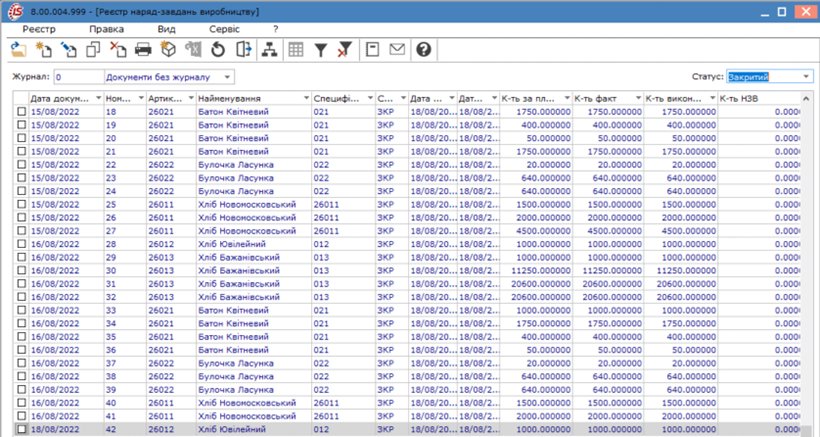The image size is (820, 437).
Task: Click the refresh circular arrow icon
Action: pyautogui.click(x=218, y=50)
